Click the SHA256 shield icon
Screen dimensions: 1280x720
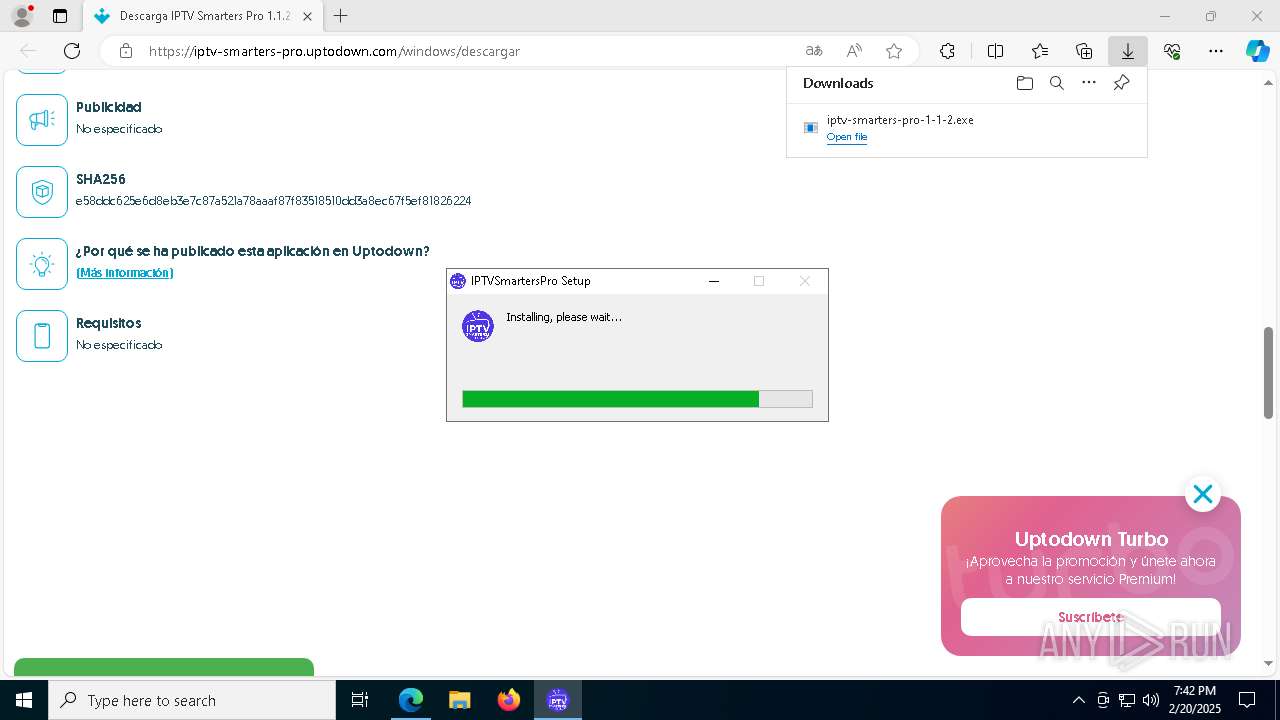[42, 192]
